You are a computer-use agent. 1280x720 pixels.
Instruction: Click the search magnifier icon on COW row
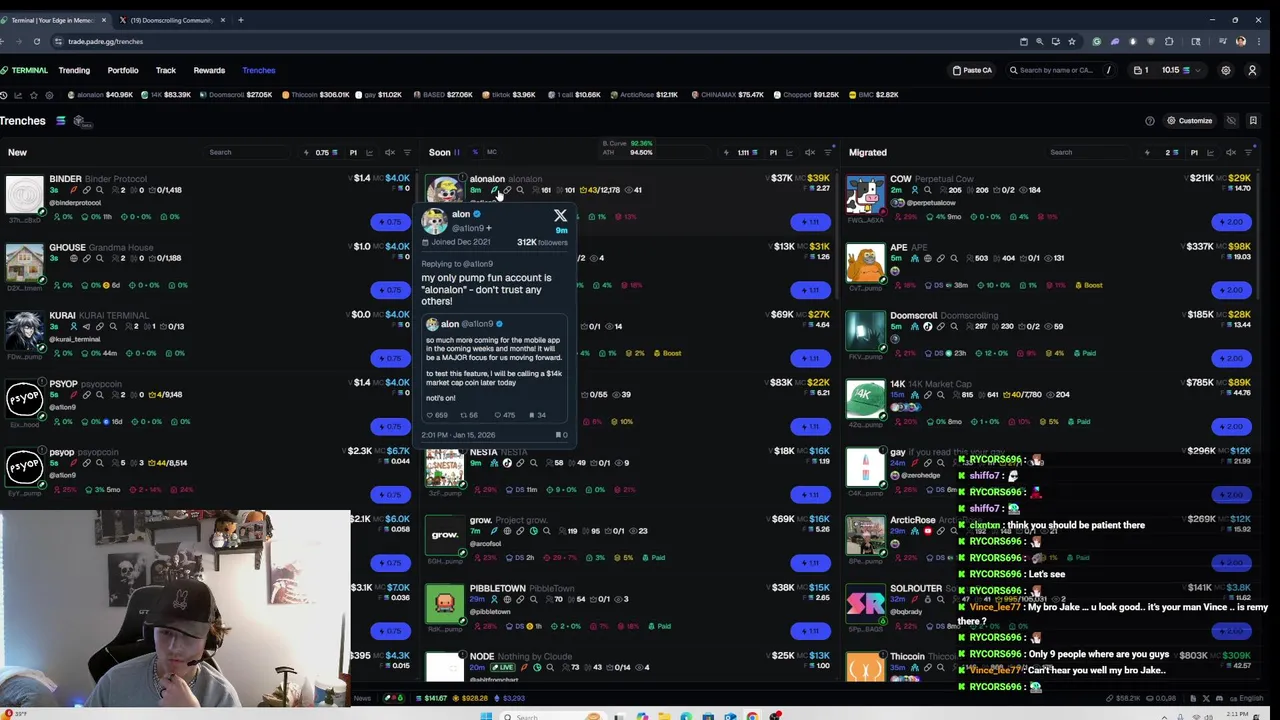[927, 190]
